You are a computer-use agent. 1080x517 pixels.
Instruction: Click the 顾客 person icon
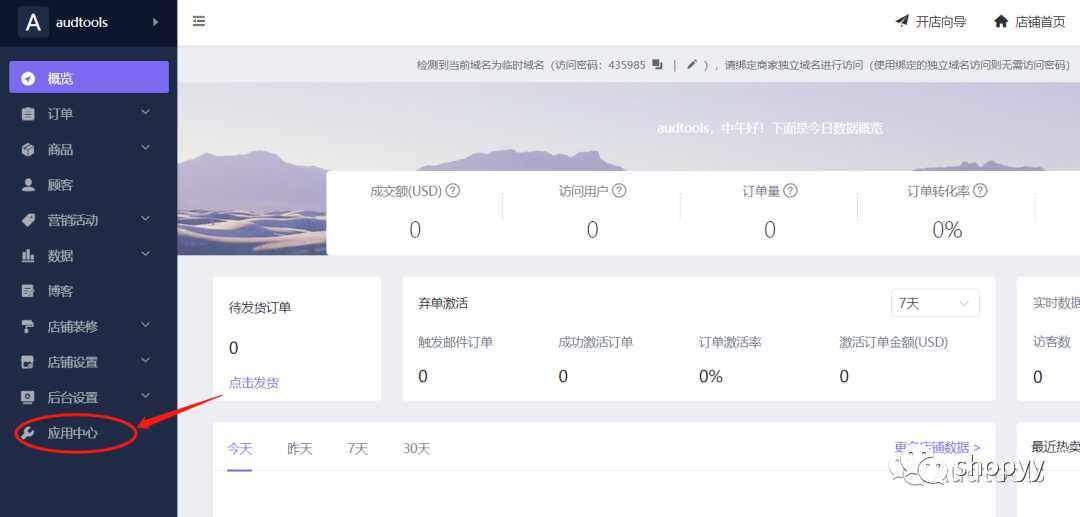(x=28, y=184)
